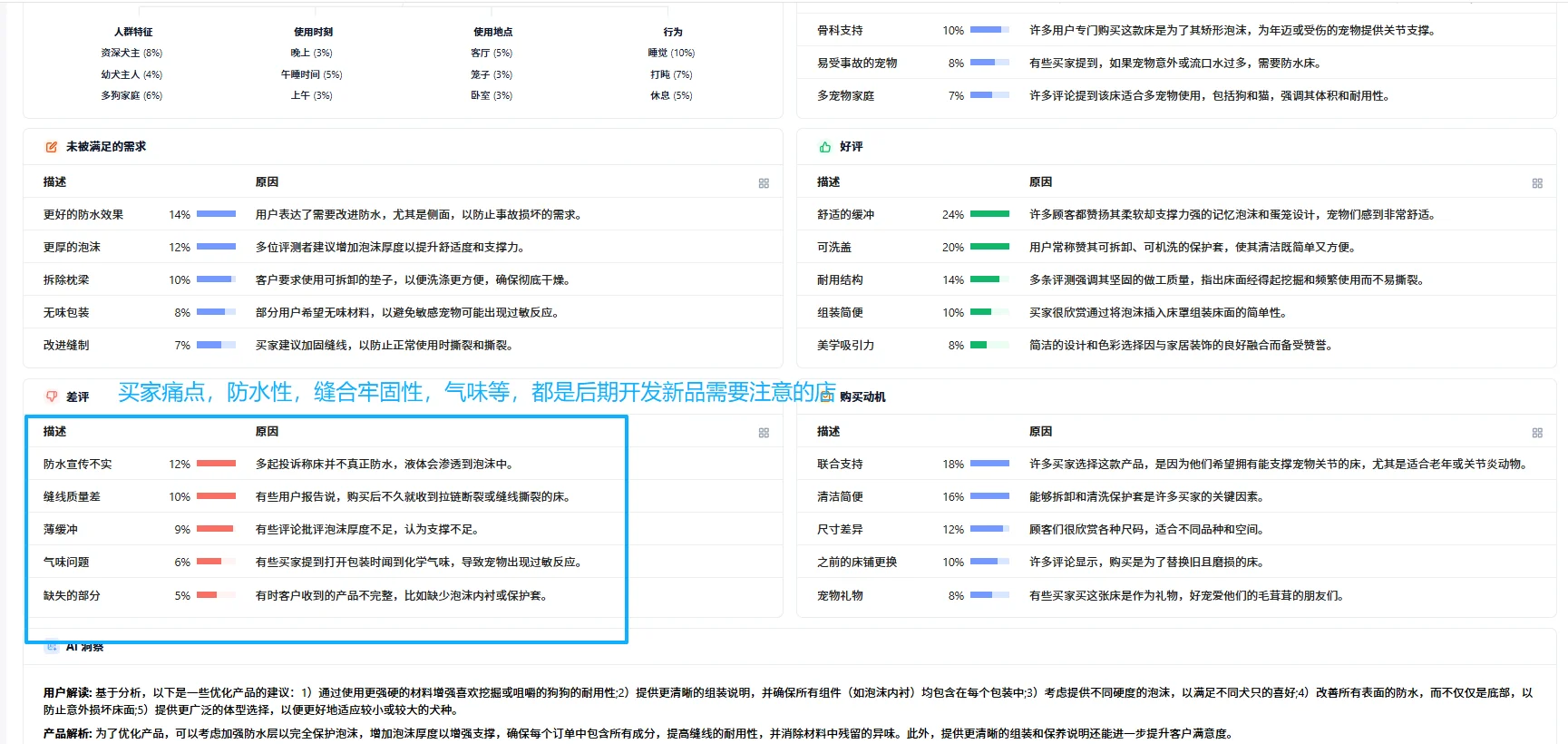Select the 无味包装 row
Image resolution: width=1568 pixels, height=744 pixels.
pos(403,312)
